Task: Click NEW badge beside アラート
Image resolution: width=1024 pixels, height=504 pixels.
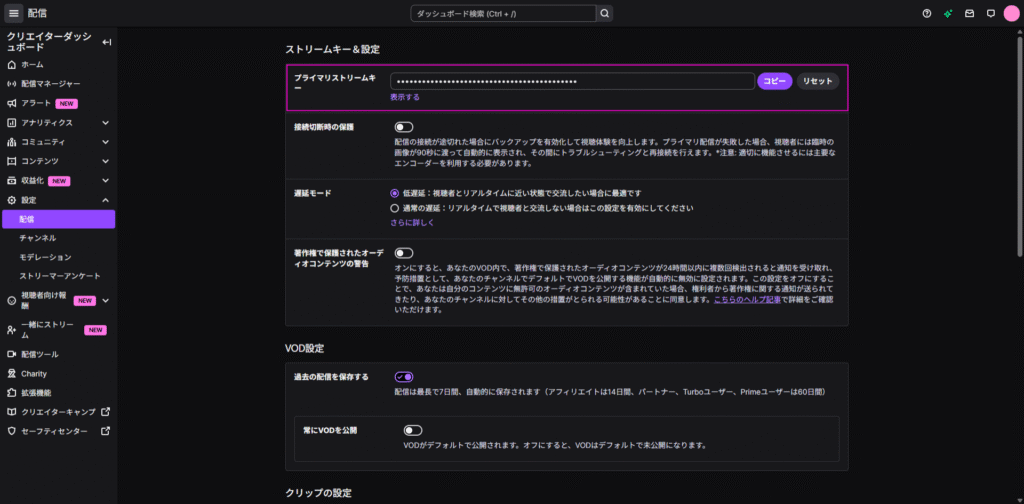Action: tap(67, 103)
